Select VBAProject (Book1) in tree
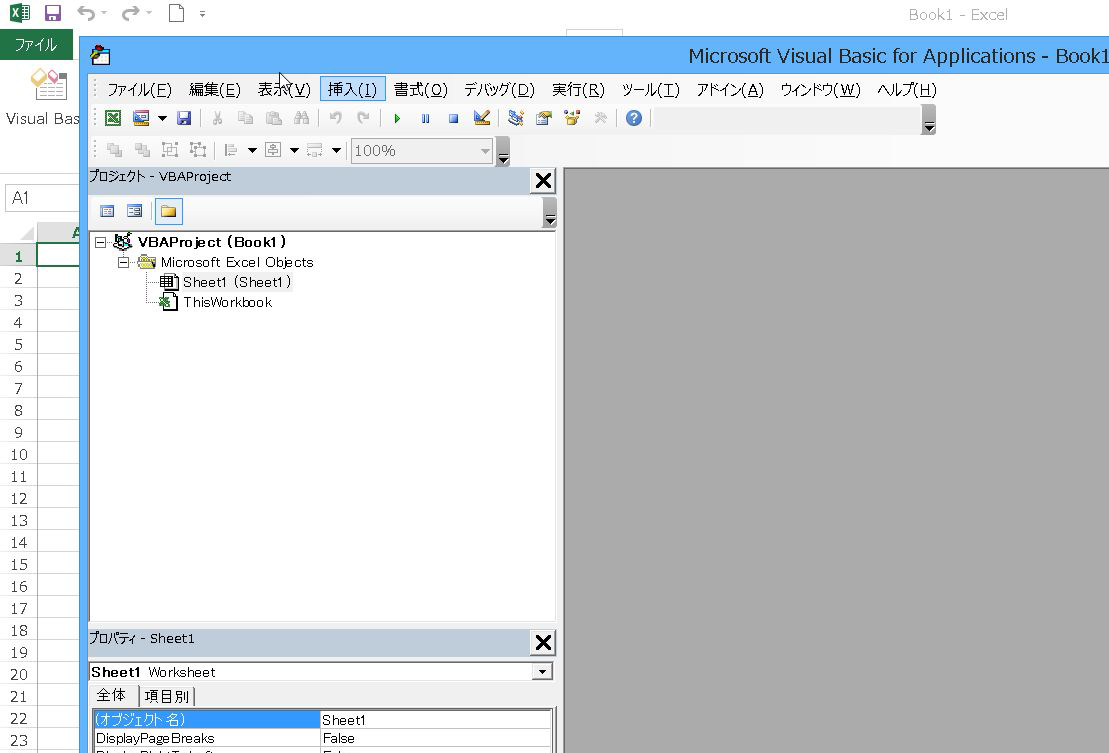1109x753 pixels. tap(211, 242)
